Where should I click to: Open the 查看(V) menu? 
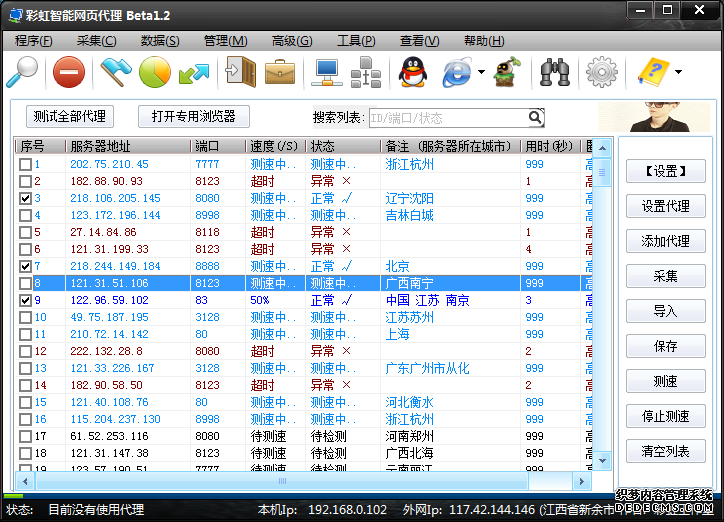coord(419,41)
